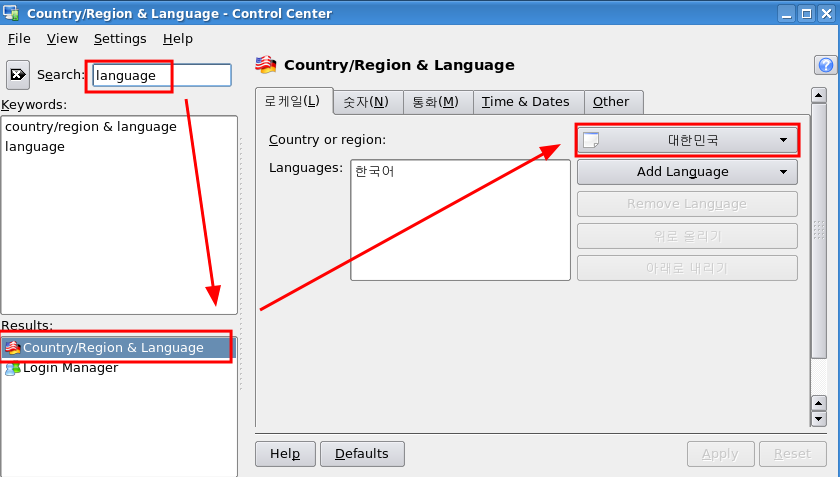Click the Reset button
Screen dimensions: 840x477
[792, 454]
